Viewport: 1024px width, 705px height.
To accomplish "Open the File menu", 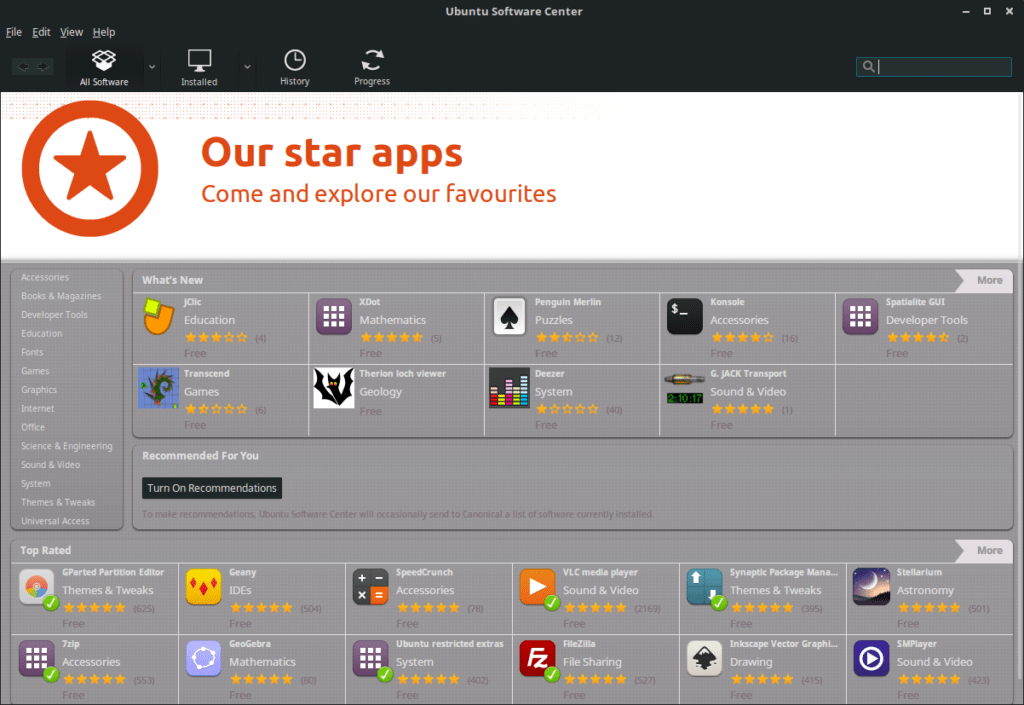I will tap(14, 32).
